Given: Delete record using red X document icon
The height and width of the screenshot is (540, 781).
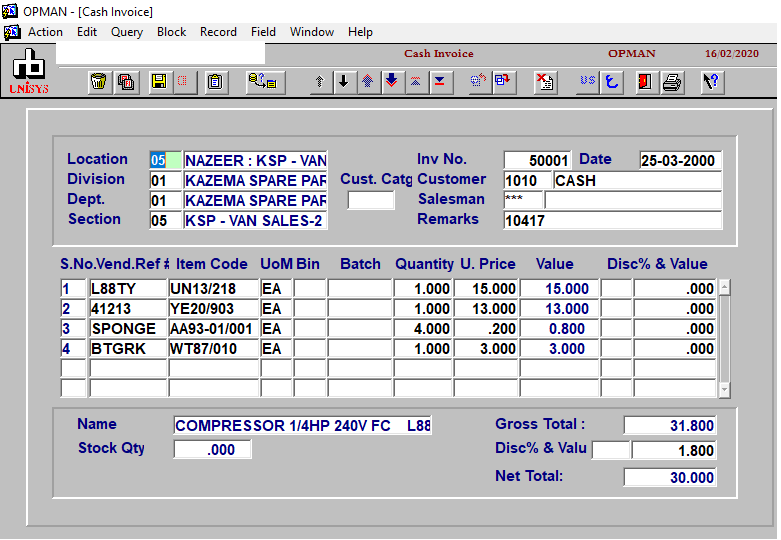Looking at the screenshot, I should click(544, 82).
